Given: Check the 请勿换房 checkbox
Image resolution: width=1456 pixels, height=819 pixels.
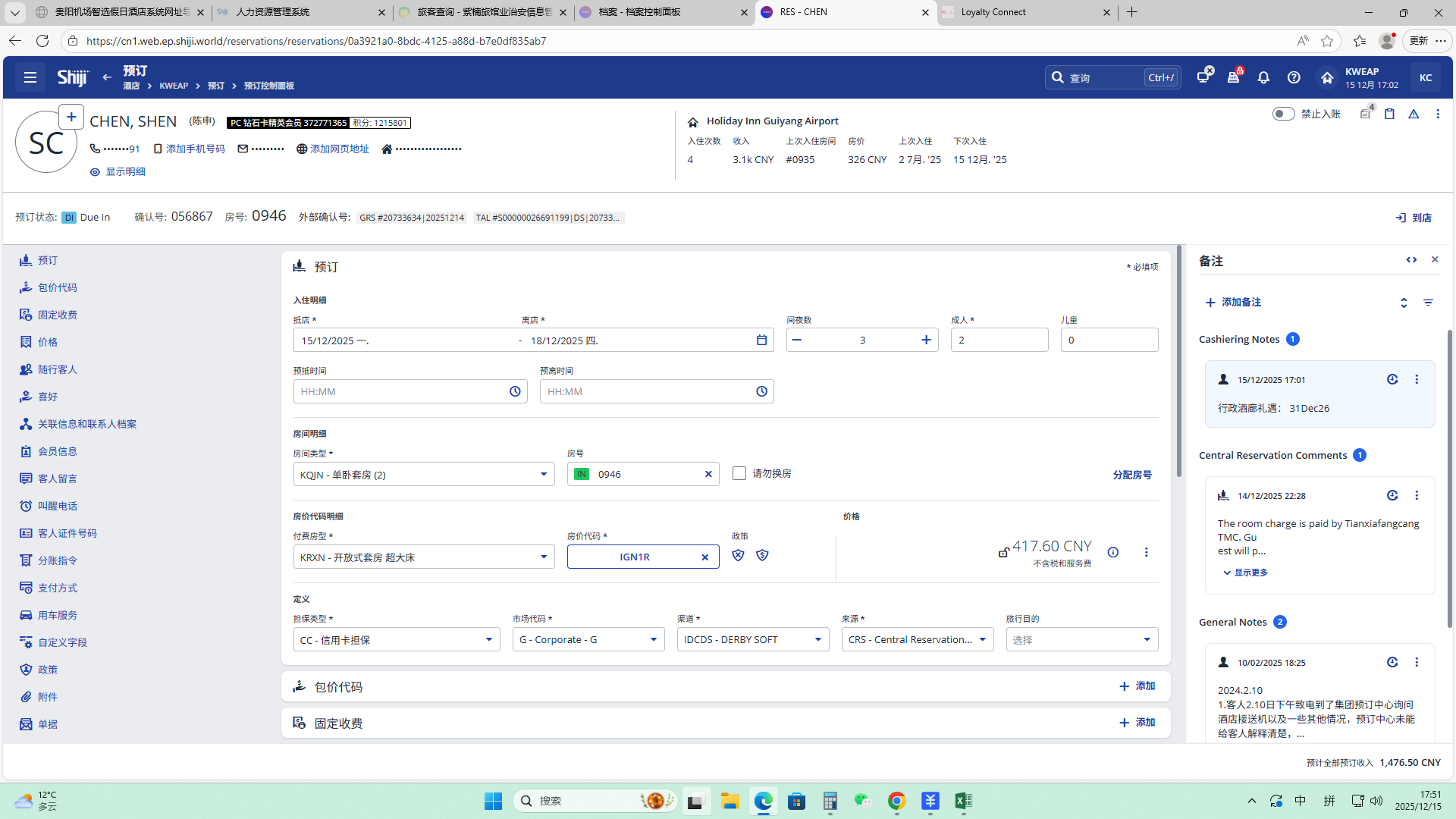Looking at the screenshot, I should 739,473.
